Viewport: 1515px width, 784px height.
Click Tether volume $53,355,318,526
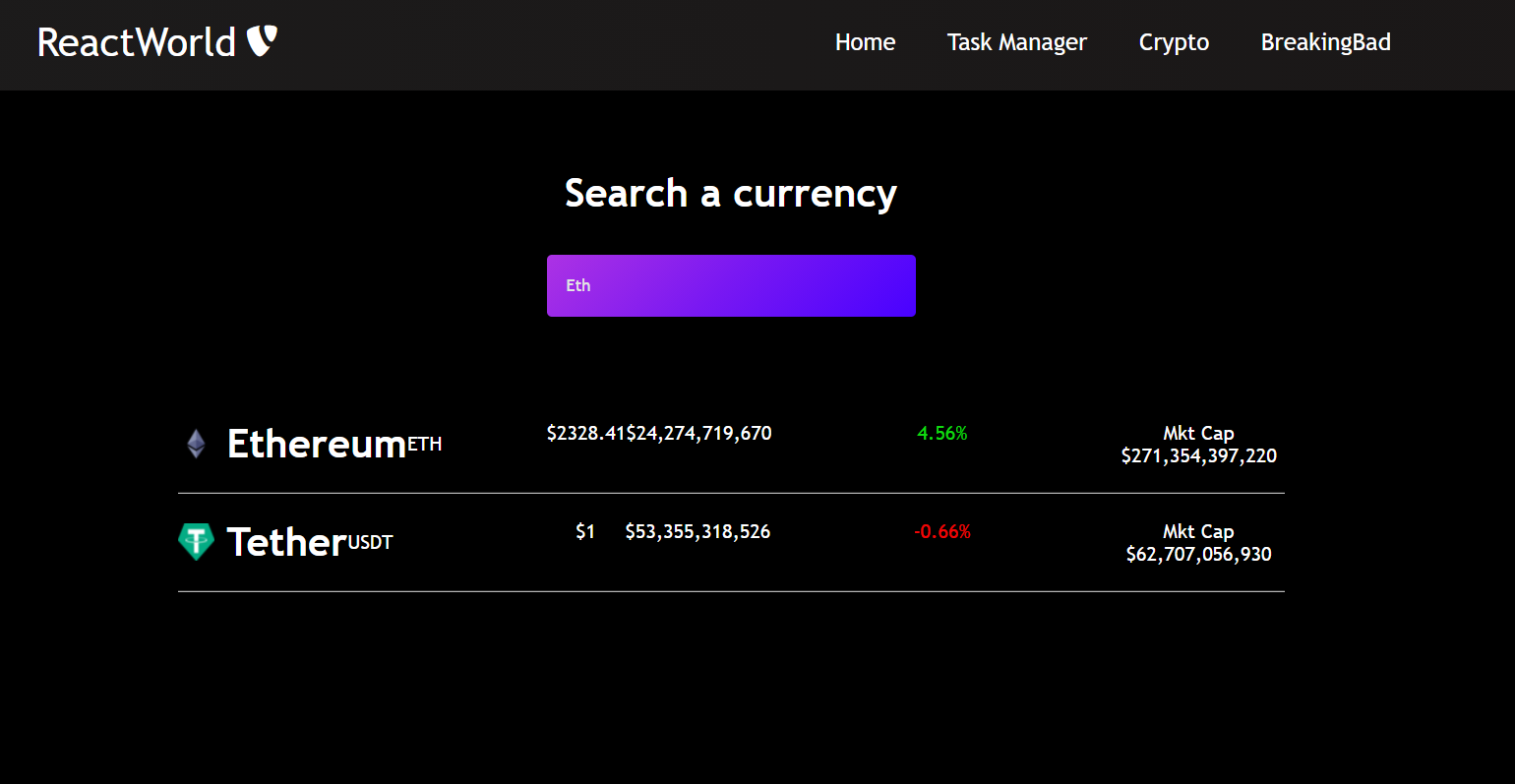(697, 531)
